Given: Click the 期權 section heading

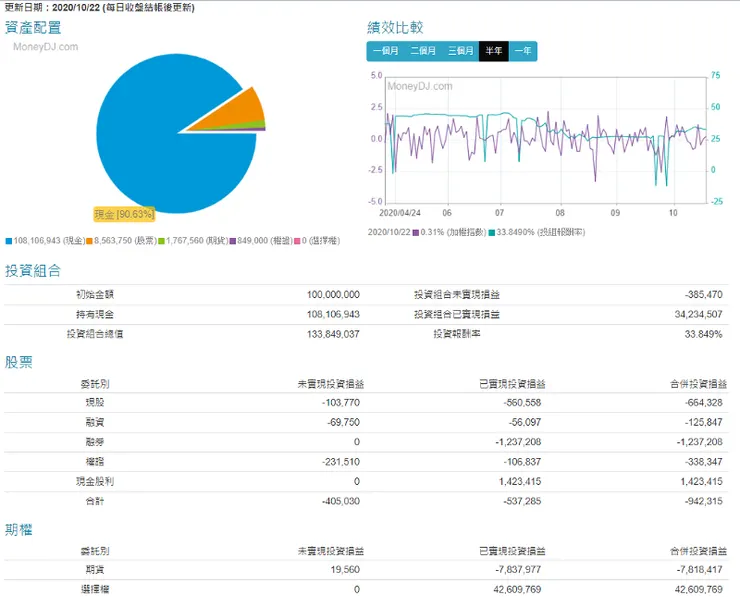Looking at the screenshot, I should pos(19,530).
